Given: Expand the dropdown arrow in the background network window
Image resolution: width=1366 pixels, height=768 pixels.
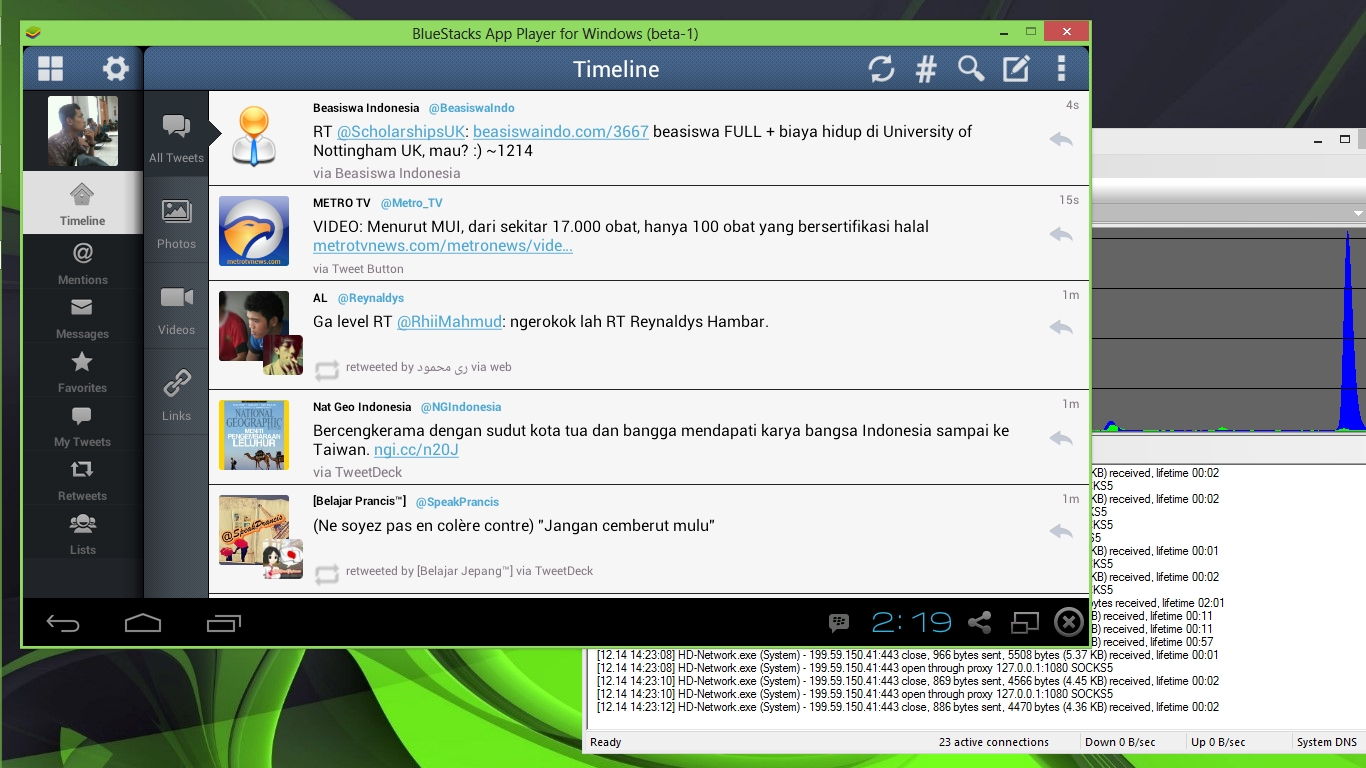Looking at the screenshot, I should 1358,213.
